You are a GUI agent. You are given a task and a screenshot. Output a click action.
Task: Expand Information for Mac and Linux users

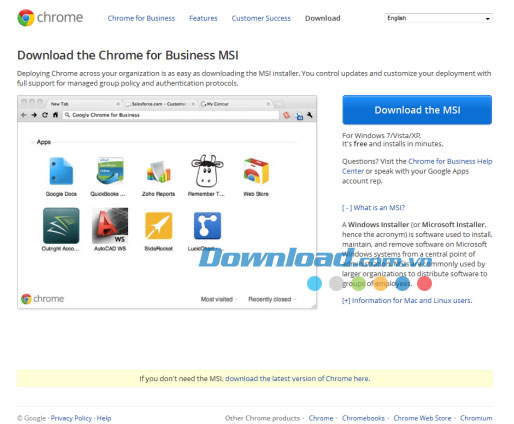(407, 300)
